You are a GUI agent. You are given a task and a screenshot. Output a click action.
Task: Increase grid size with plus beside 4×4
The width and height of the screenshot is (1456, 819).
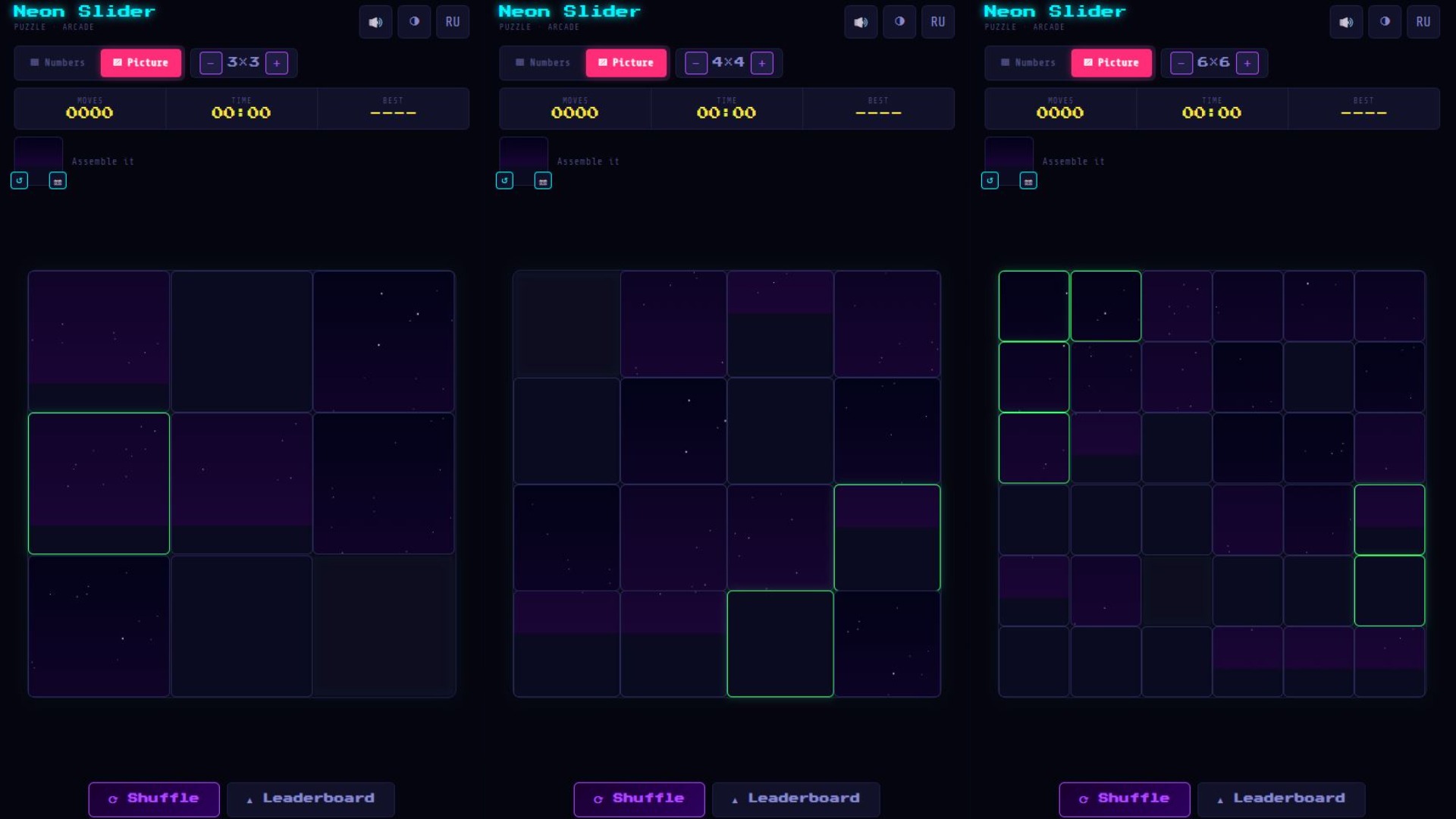[762, 63]
